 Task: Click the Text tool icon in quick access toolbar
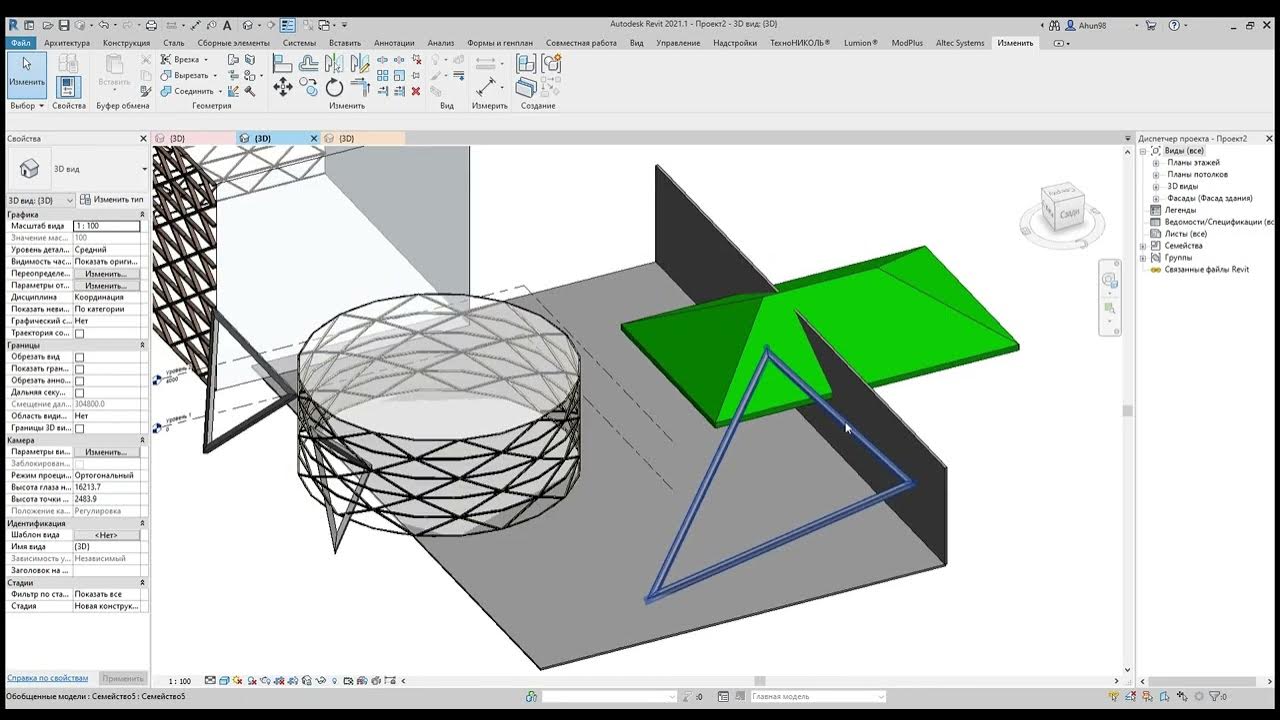tap(227, 25)
